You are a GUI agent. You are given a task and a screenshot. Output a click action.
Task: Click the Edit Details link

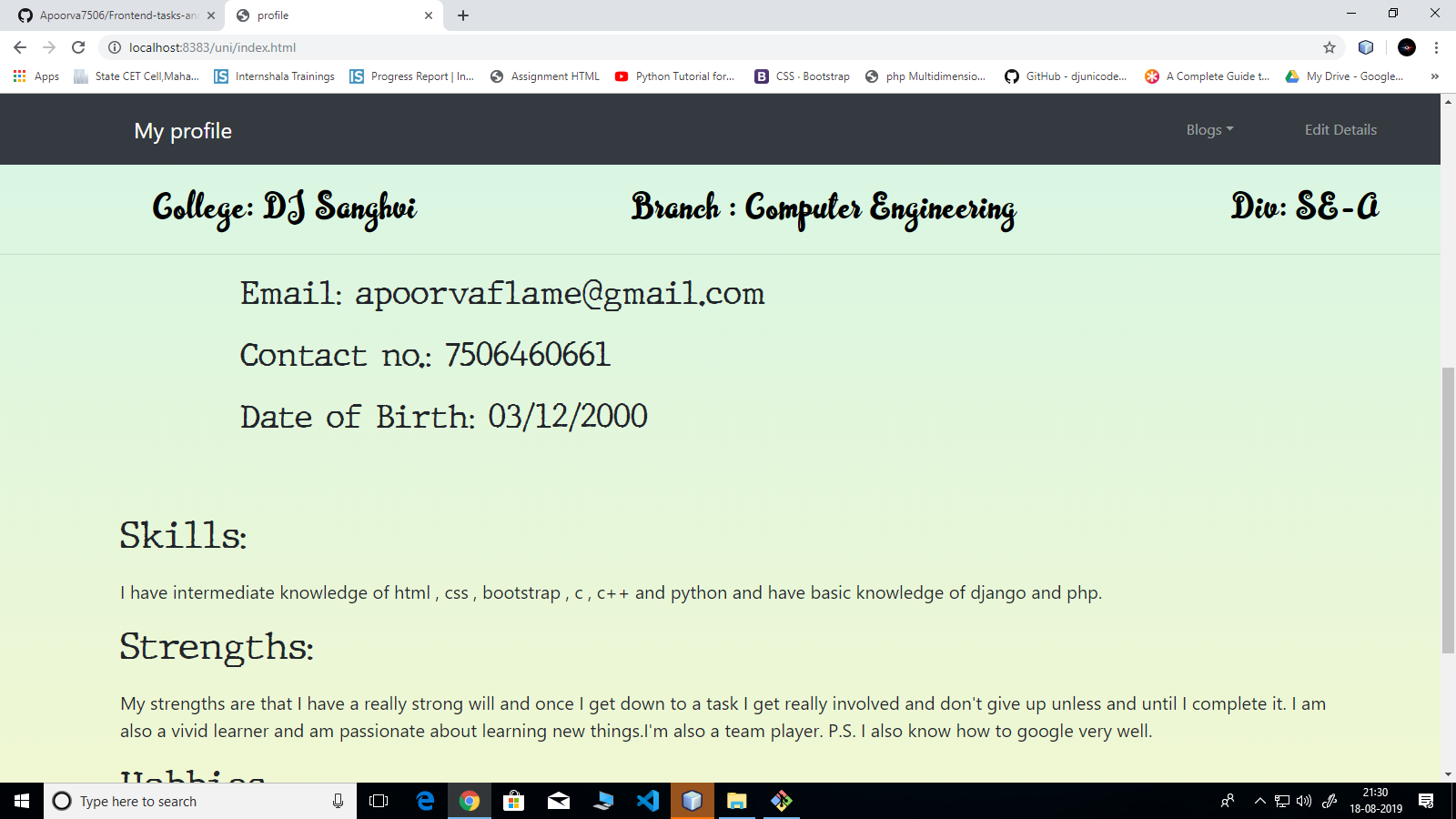click(x=1340, y=130)
